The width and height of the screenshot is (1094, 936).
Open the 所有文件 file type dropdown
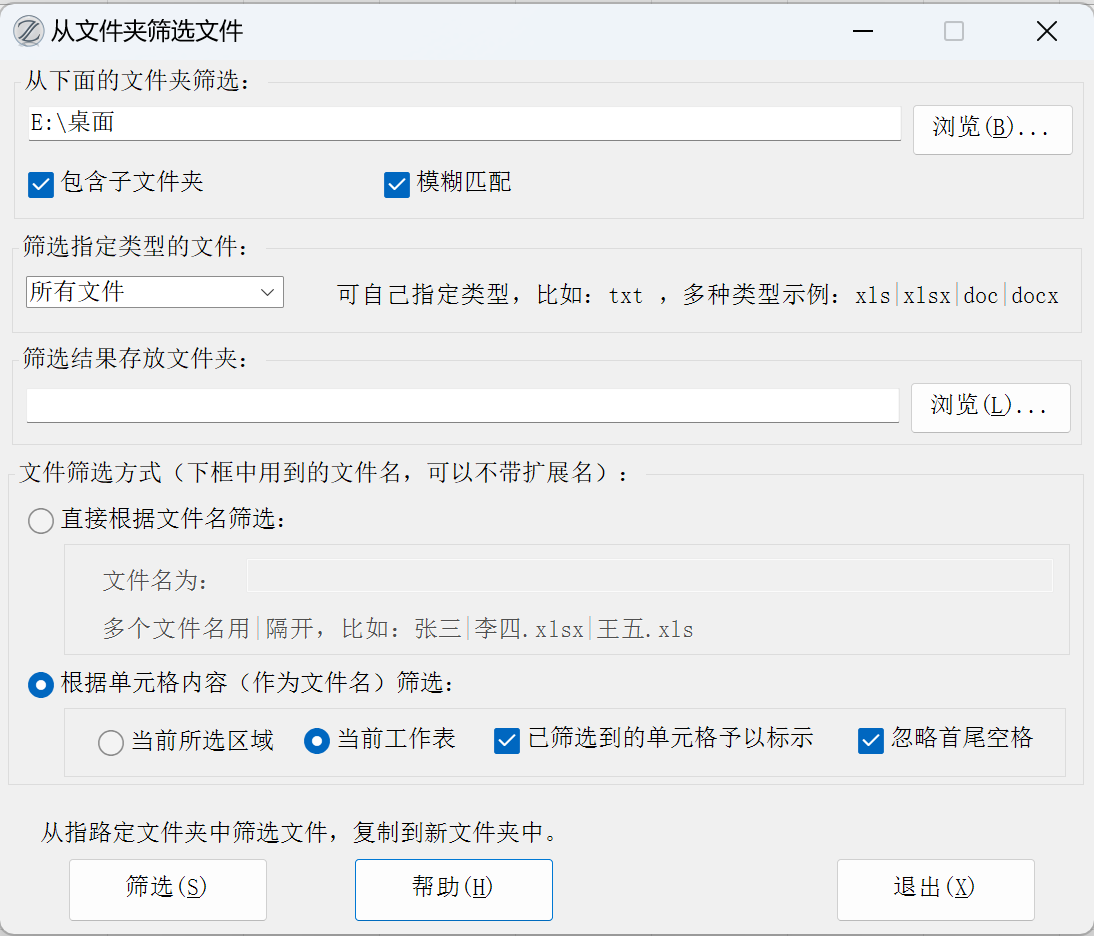coord(154,292)
